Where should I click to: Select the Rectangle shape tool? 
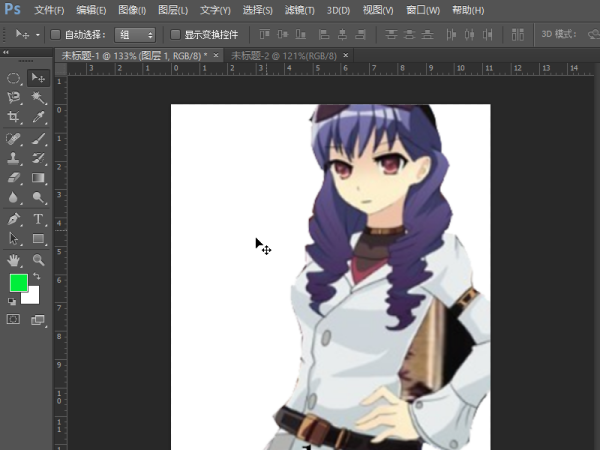coord(38,238)
